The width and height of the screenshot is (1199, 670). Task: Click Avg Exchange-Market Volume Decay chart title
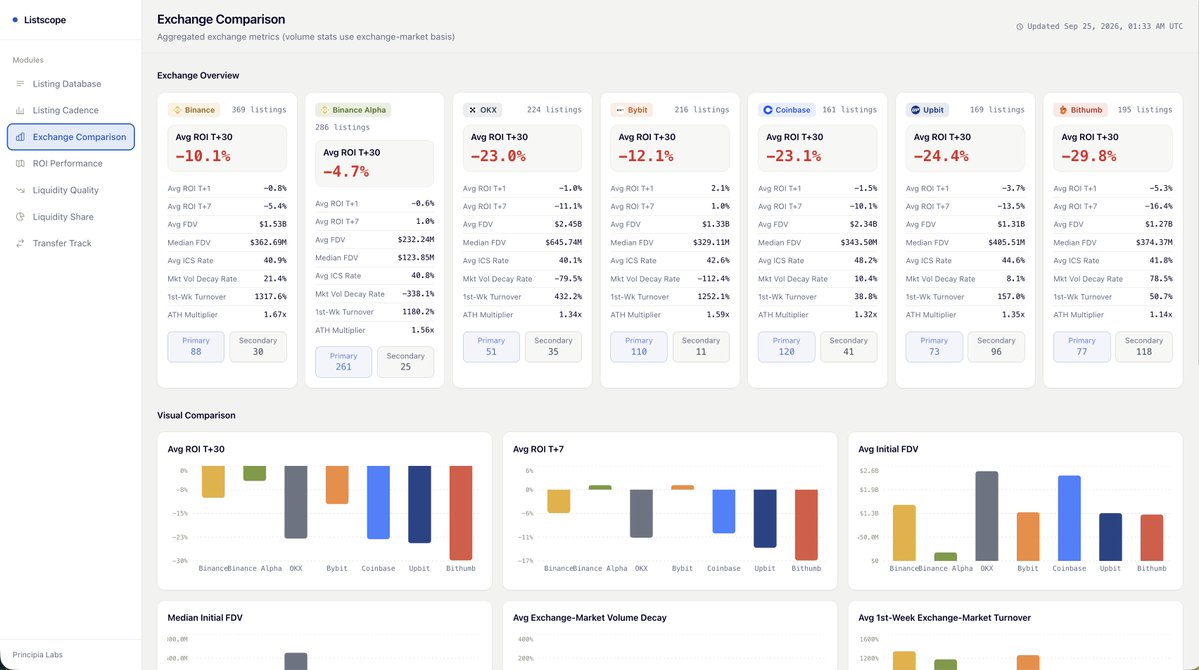(x=590, y=618)
